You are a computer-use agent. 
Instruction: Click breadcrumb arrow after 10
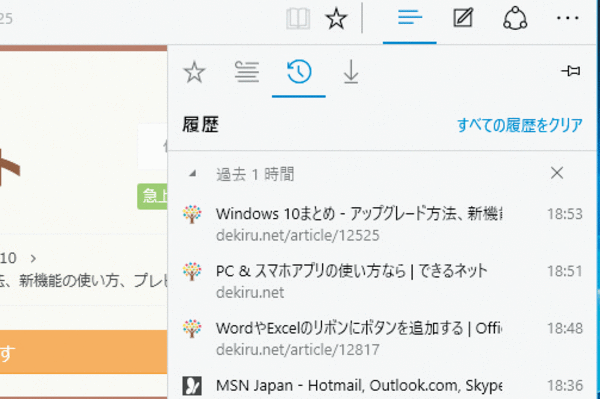click(33, 259)
